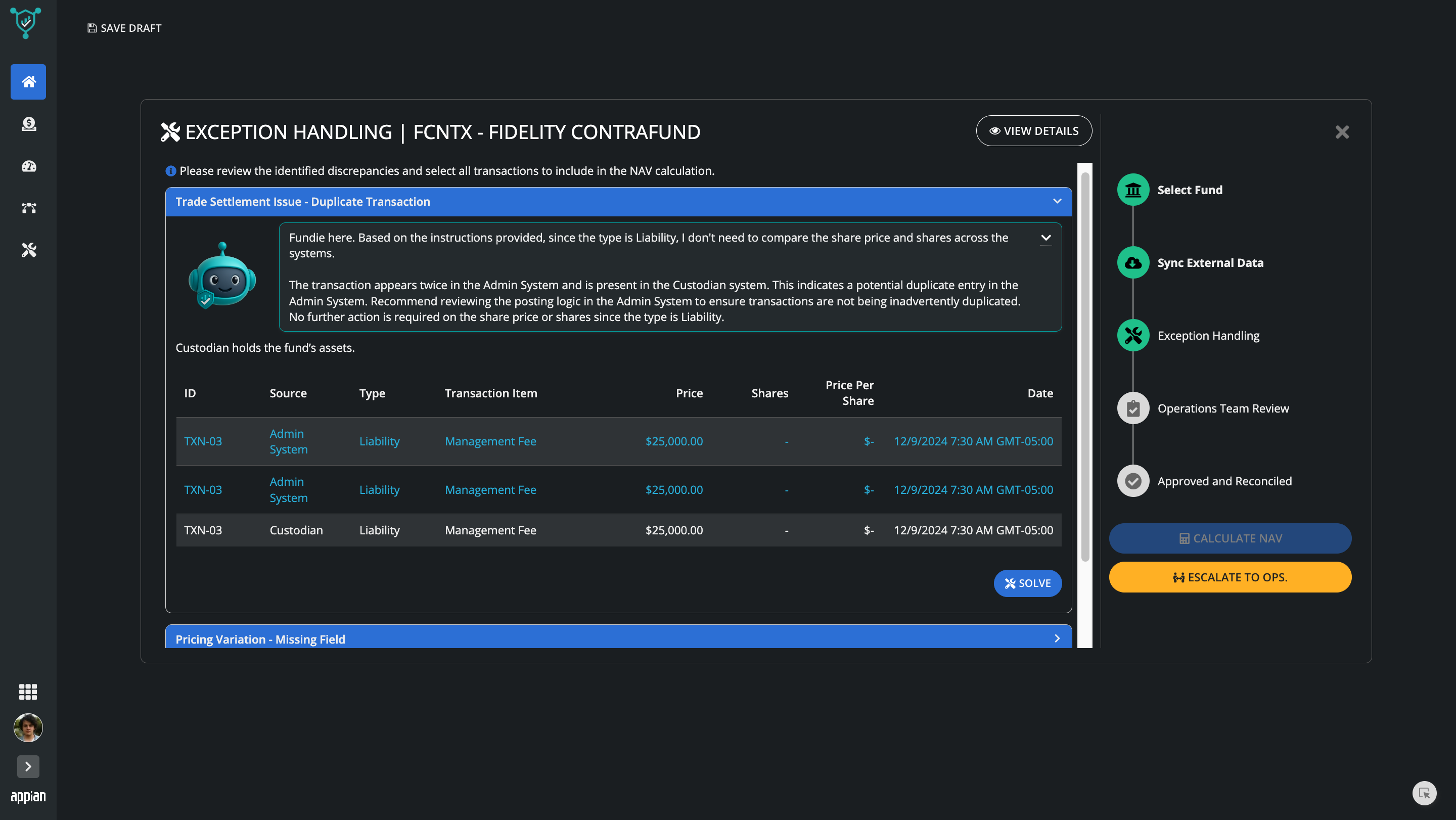Click the Custodian row's $25,000.00 price

(x=674, y=530)
